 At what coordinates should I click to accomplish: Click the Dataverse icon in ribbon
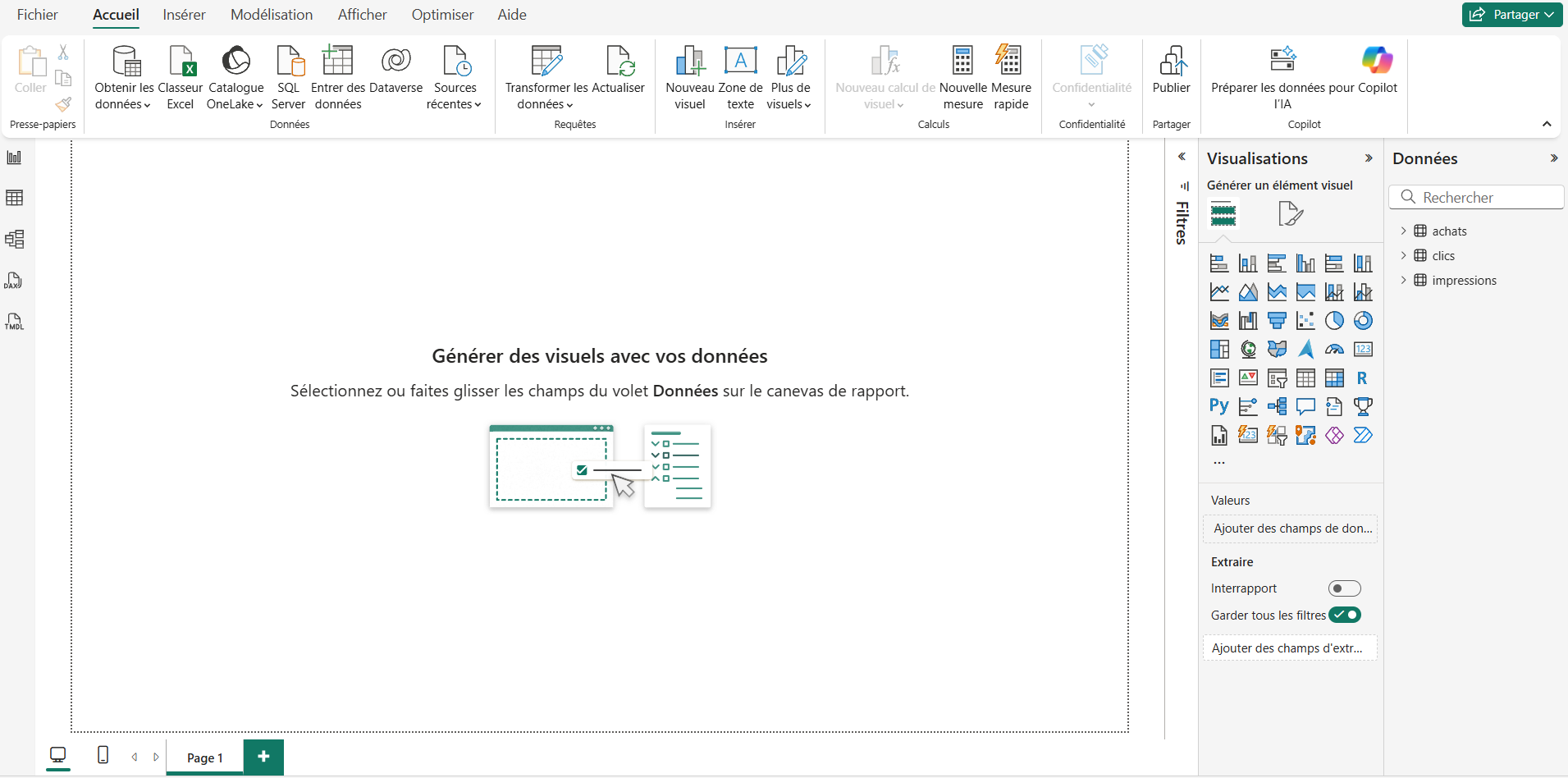pyautogui.click(x=395, y=78)
